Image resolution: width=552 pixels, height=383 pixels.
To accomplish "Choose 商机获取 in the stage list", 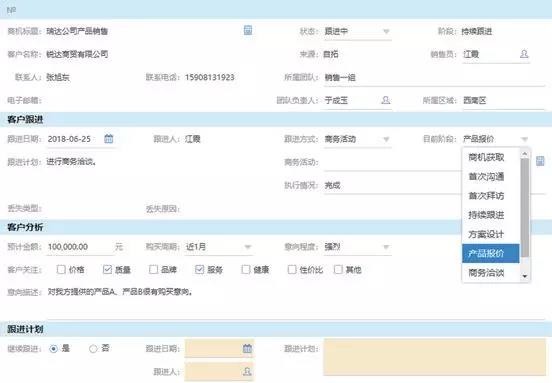I will click(x=491, y=157).
